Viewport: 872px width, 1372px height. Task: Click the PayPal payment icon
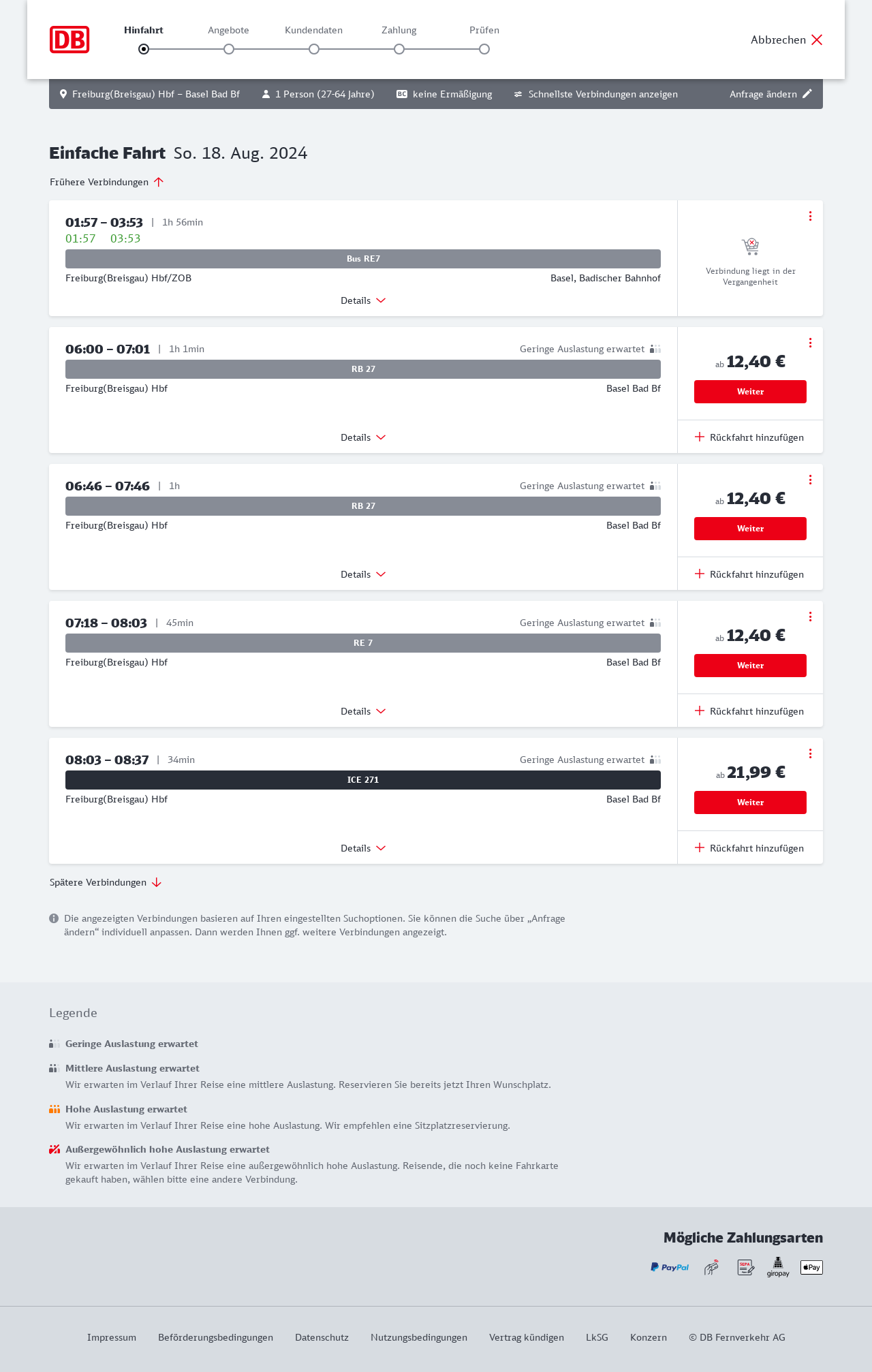[x=670, y=1267]
